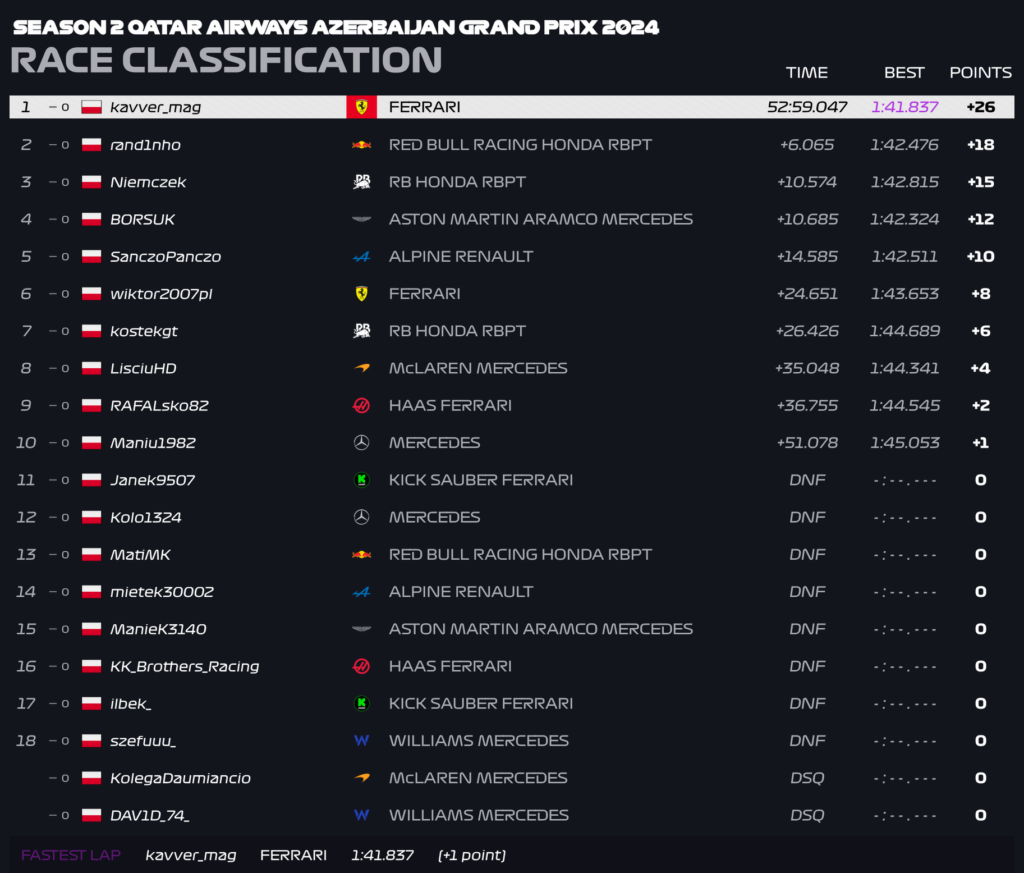The height and width of the screenshot is (873, 1024).
Task: Click Williams logo next to szefuuu_
Action: pyautogui.click(x=361, y=740)
